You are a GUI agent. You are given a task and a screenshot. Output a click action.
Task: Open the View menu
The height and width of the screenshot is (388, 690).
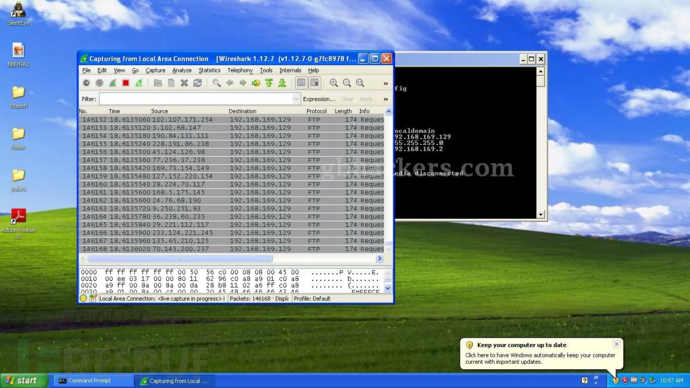(x=119, y=70)
